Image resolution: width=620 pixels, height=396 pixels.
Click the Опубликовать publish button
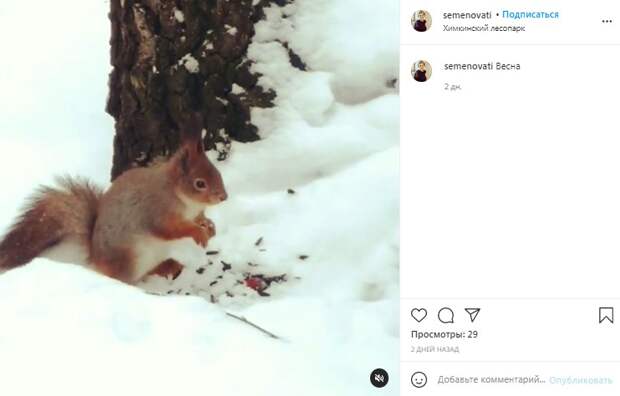pos(580,380)
